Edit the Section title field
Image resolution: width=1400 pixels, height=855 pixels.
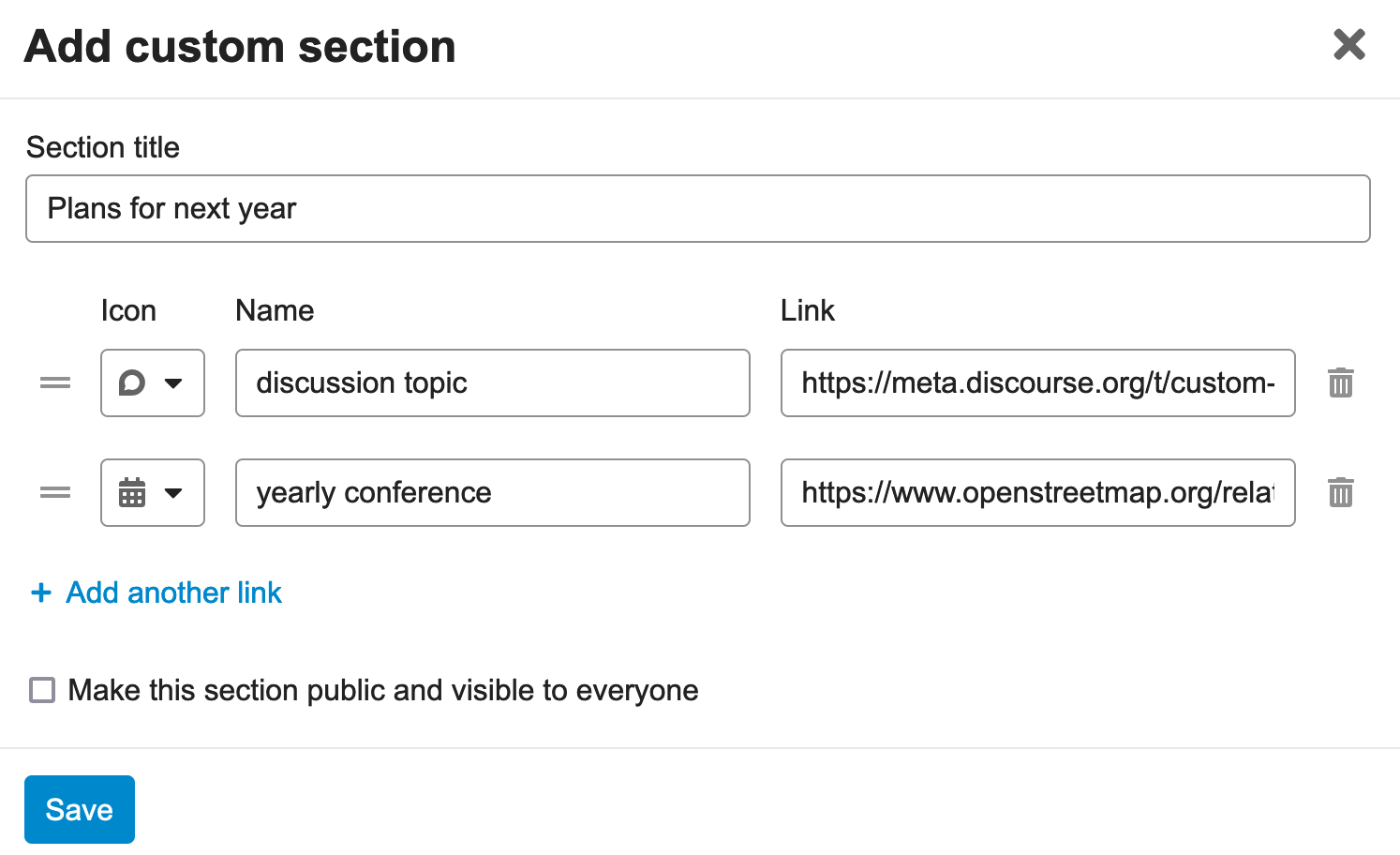point(698,208)
